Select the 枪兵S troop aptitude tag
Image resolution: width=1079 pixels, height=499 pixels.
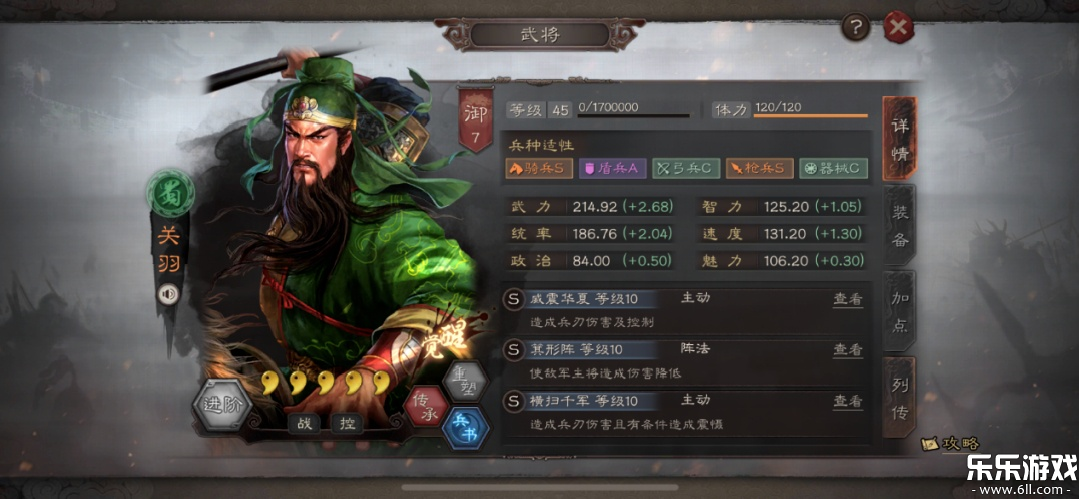pyautogui.click(x=759, y=169)
